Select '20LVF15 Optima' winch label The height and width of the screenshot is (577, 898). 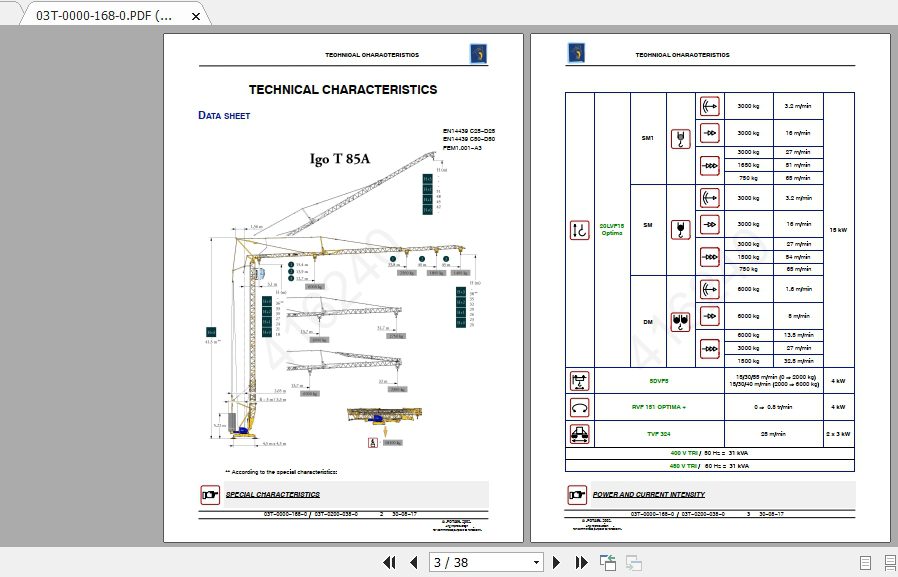612,230
